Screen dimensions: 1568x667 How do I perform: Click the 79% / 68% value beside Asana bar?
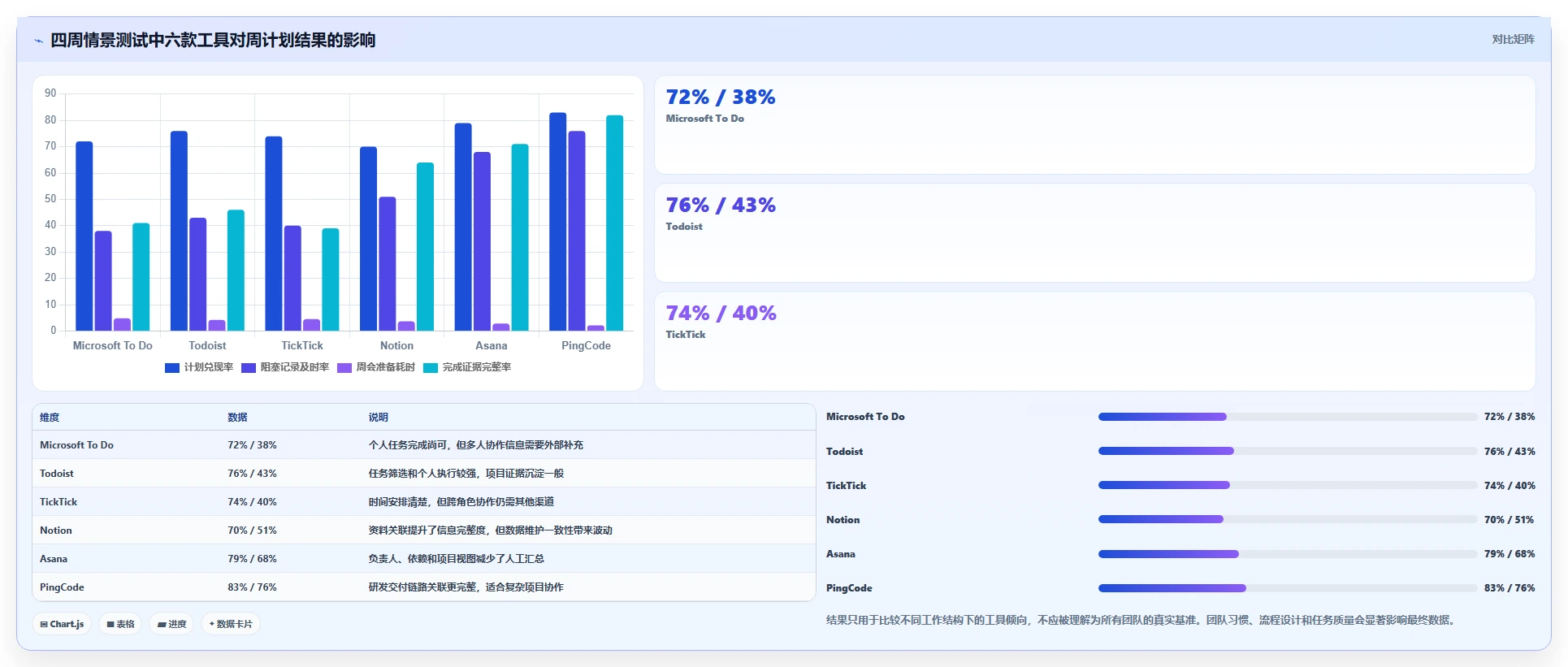pyautogui.click(x=1510, y=554)
